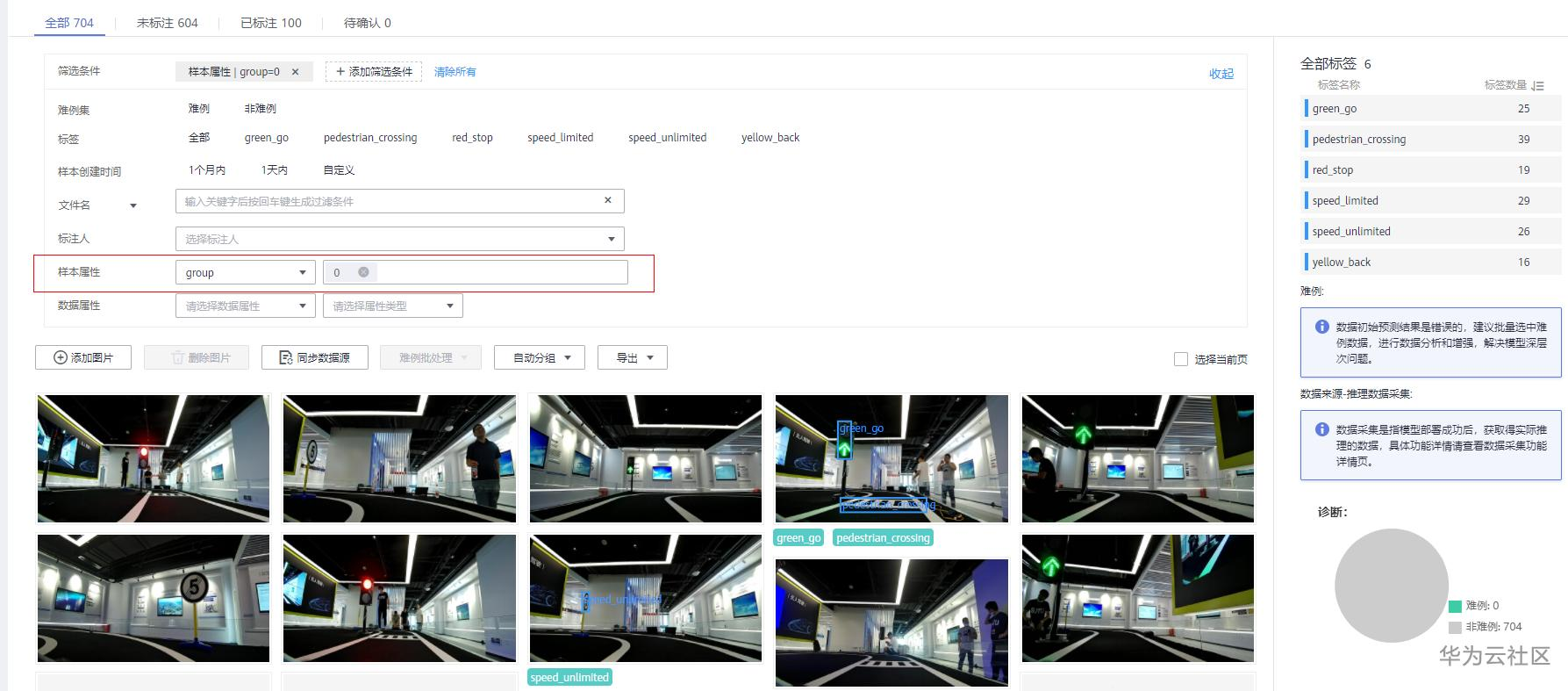The width and height of the screenshot is (1568, 691).
Task: Click the grey 非难例 legend swatch
Action: (1455, 627)
